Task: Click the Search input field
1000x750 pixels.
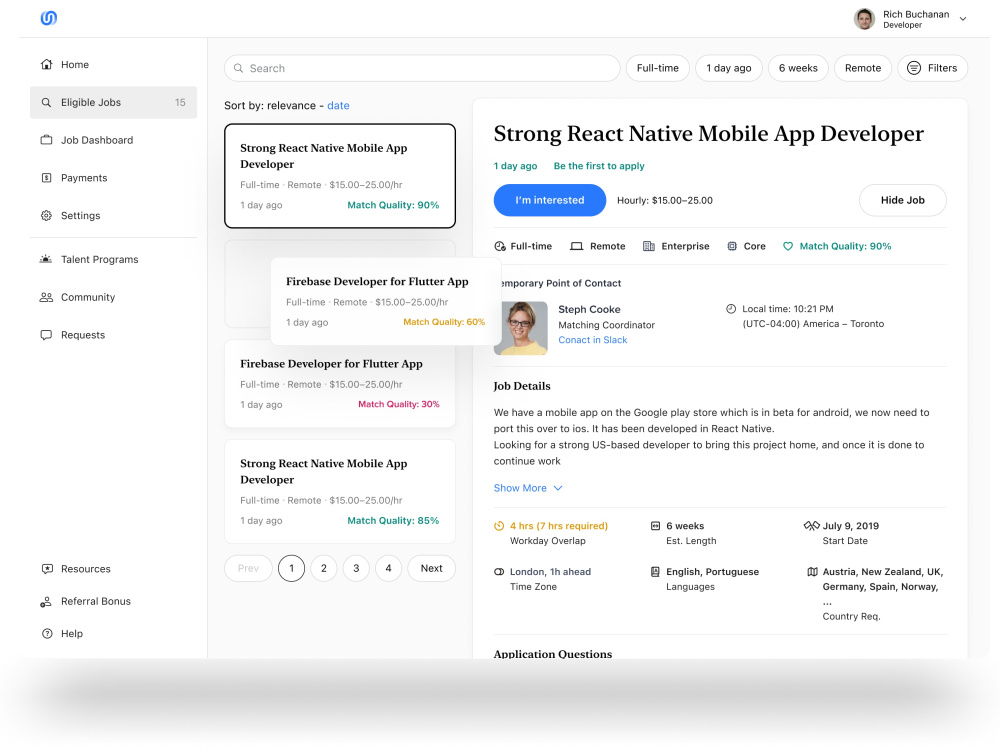Action: tap(422, 68)
